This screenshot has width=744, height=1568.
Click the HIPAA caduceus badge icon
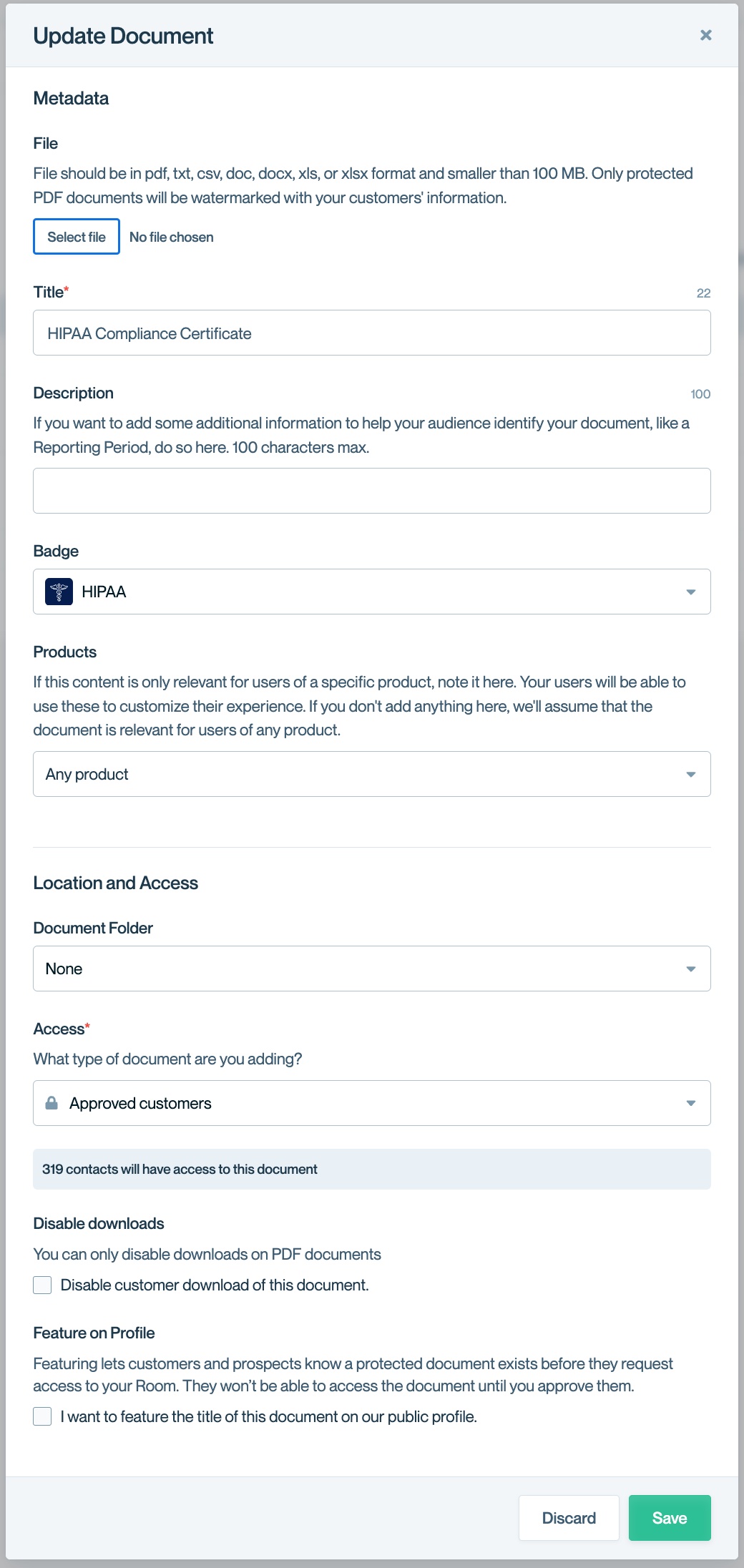pyautogui.click(x=59, y=592)
